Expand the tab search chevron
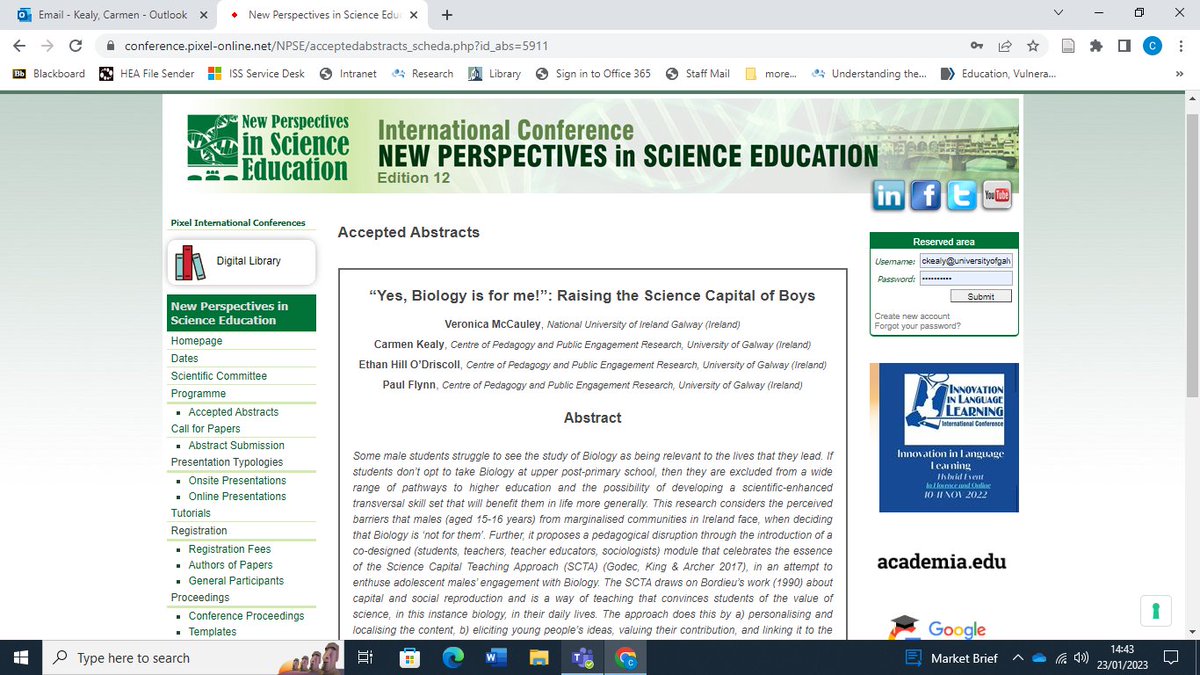The image size is (1200, 675). (1059, 12)
